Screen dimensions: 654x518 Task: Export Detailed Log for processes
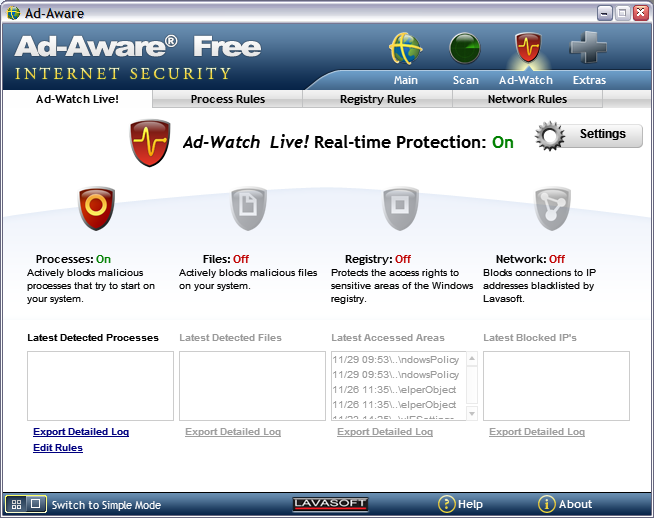point(81,432)
